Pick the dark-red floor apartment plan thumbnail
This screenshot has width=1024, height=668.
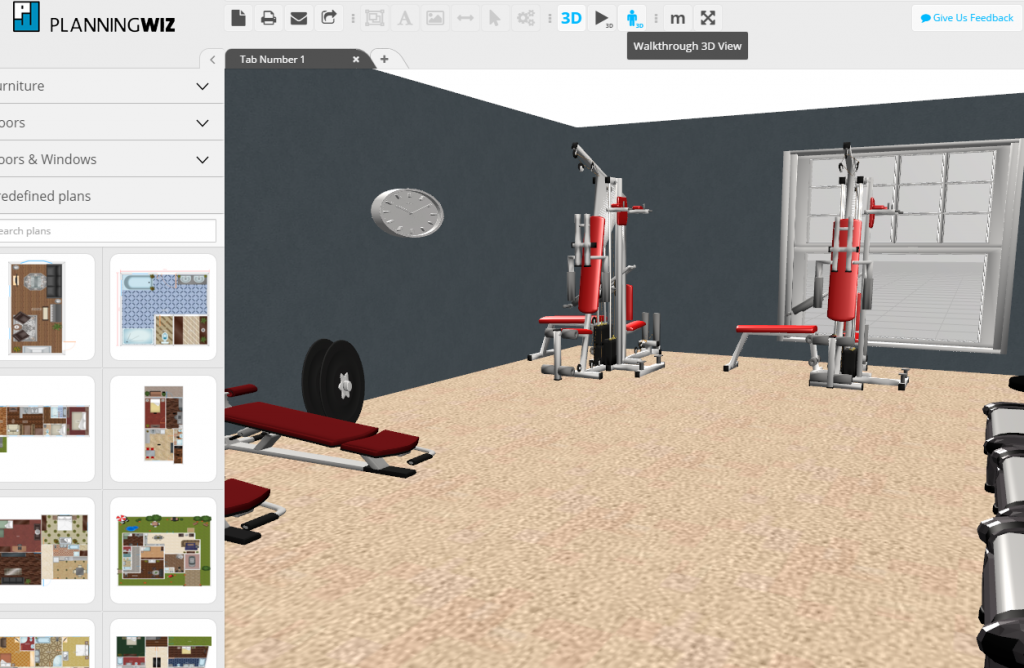click(x=46, y=550)
